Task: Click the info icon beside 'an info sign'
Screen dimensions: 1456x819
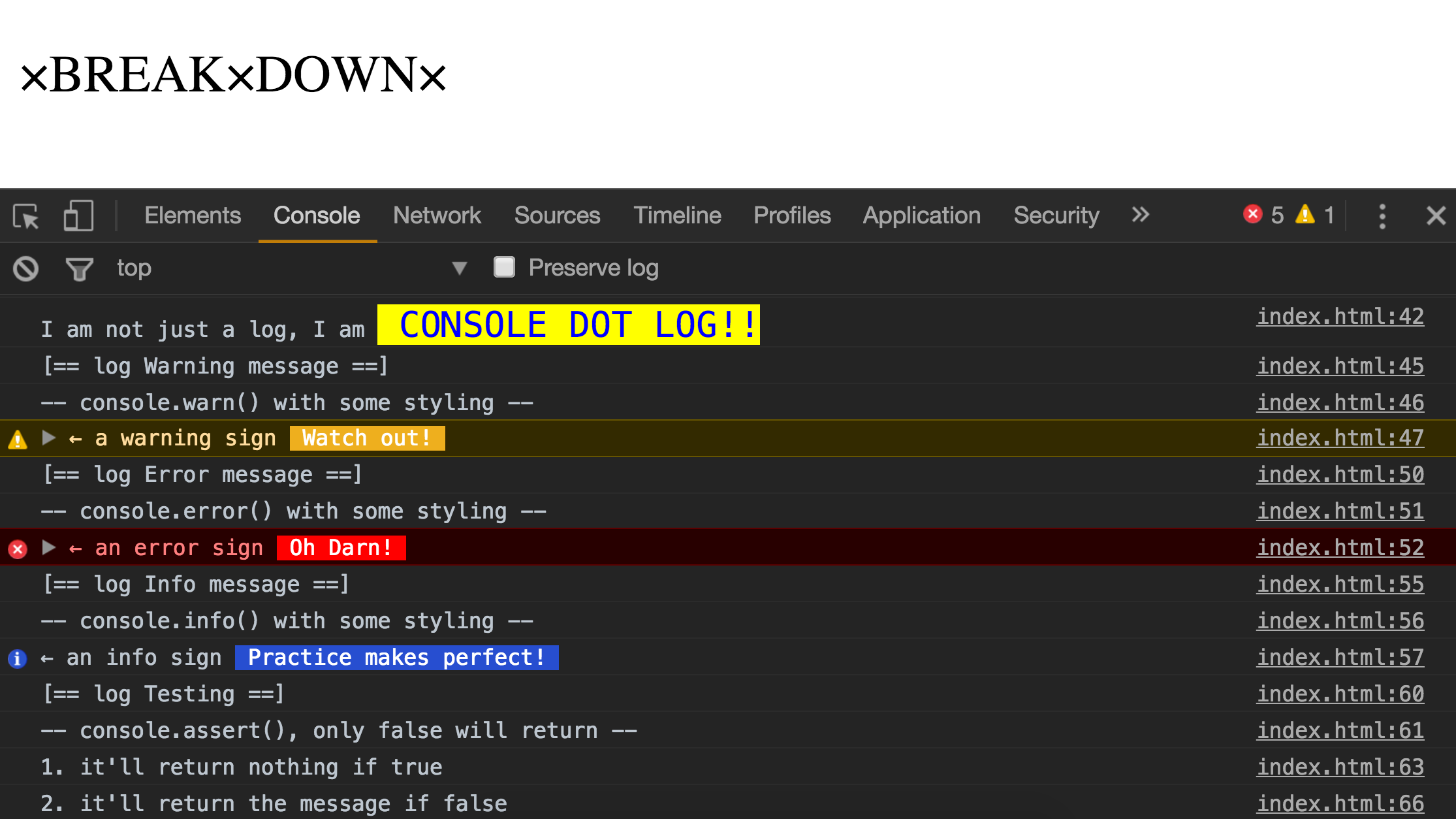Action: point(17,658)
